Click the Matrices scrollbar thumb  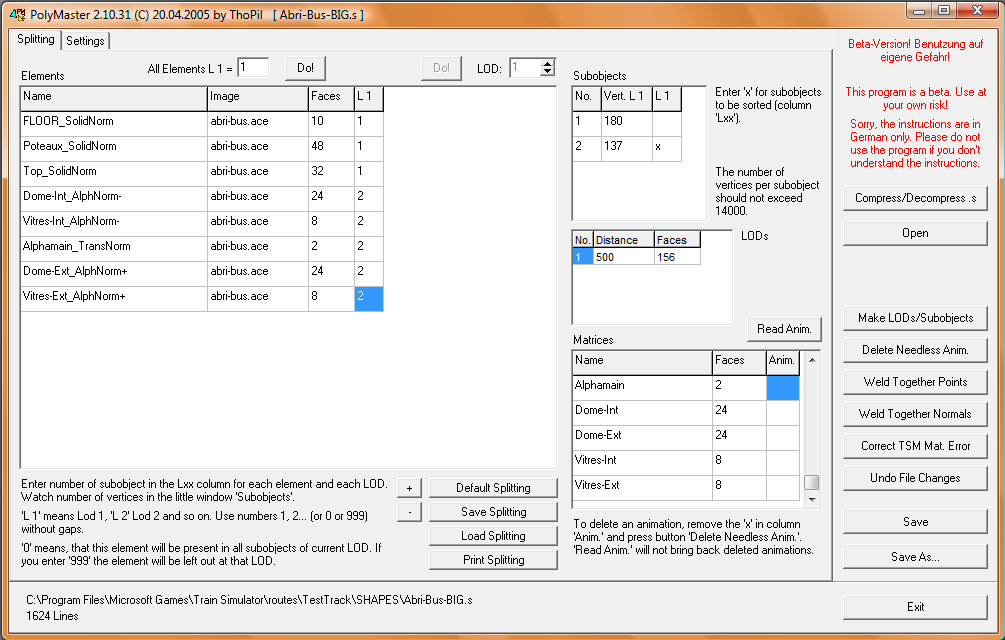[812, 482]
